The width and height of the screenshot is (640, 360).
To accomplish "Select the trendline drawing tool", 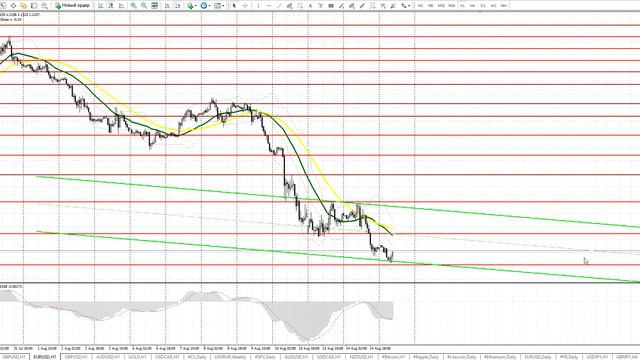I will [279, 6].
